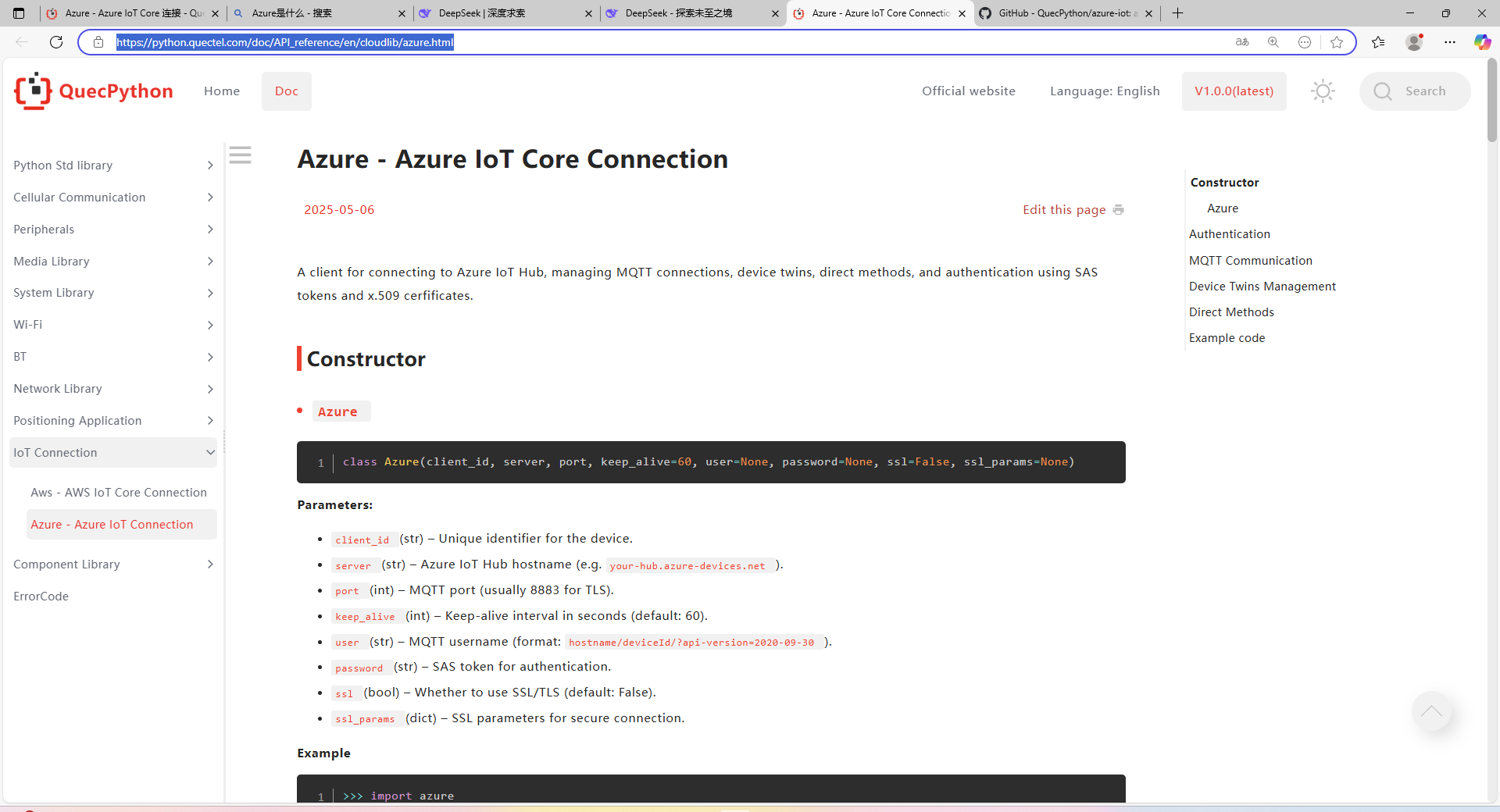
Task: Open the Aws - AWS IoT Core Connection page
Action: click(119, 493)
